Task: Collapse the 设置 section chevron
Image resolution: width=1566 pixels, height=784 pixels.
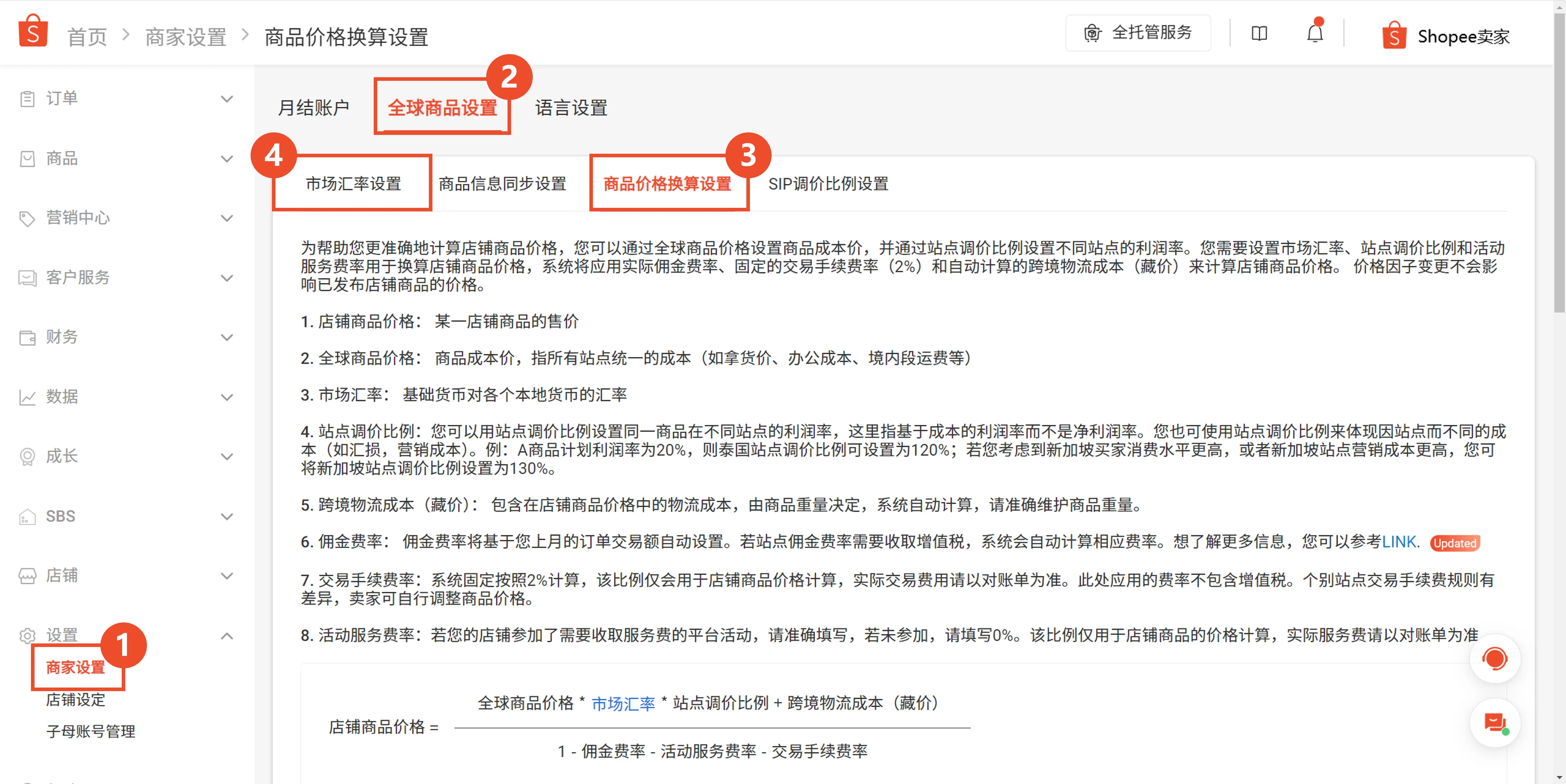Action: click(227, 636)
